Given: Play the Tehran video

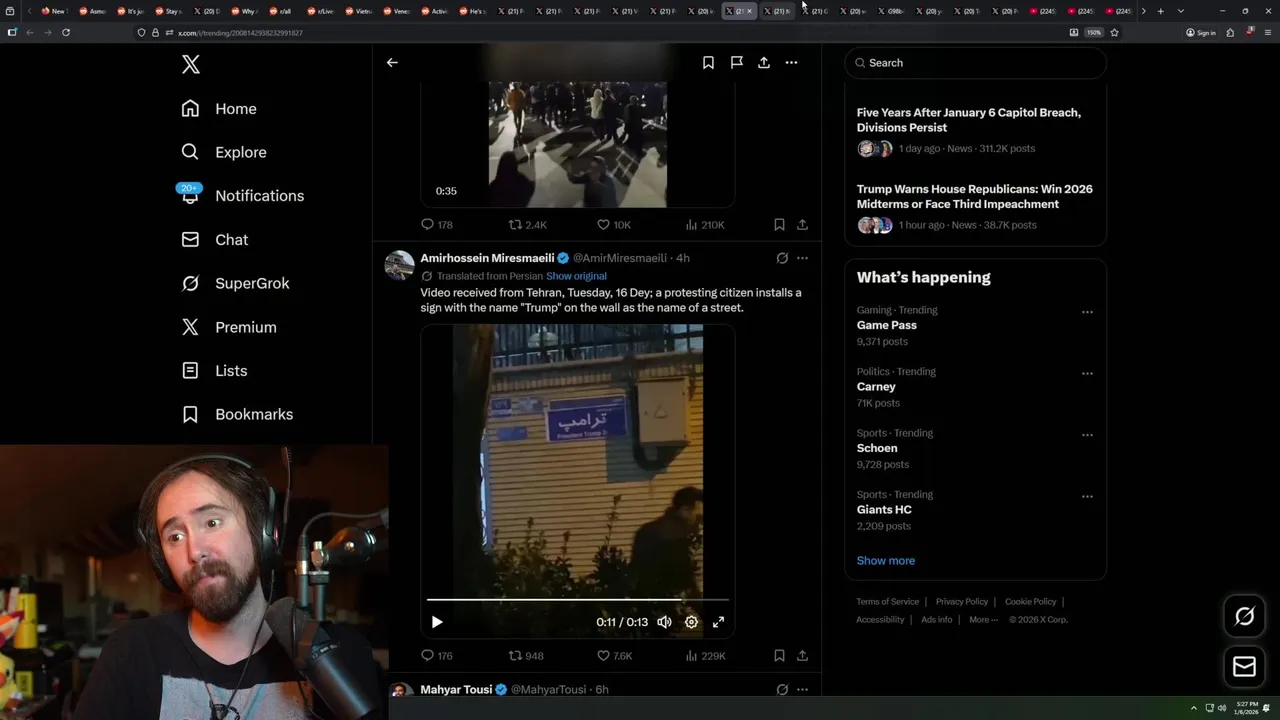Looking at the screenshot, I should [437, 622].
